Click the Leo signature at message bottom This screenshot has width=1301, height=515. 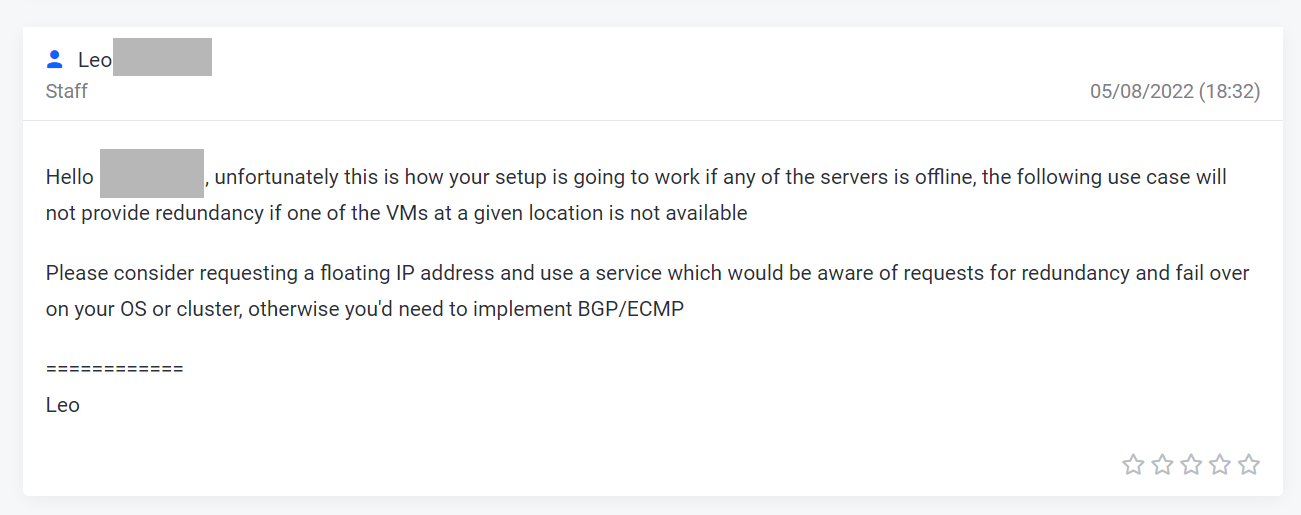point(63,405)
